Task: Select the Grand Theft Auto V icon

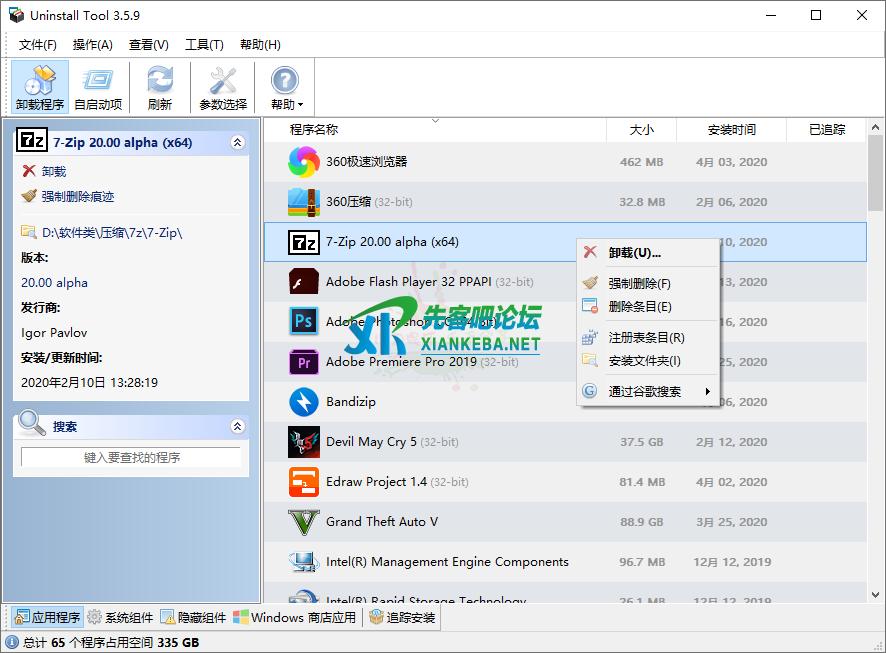Action: pos(303,522)
